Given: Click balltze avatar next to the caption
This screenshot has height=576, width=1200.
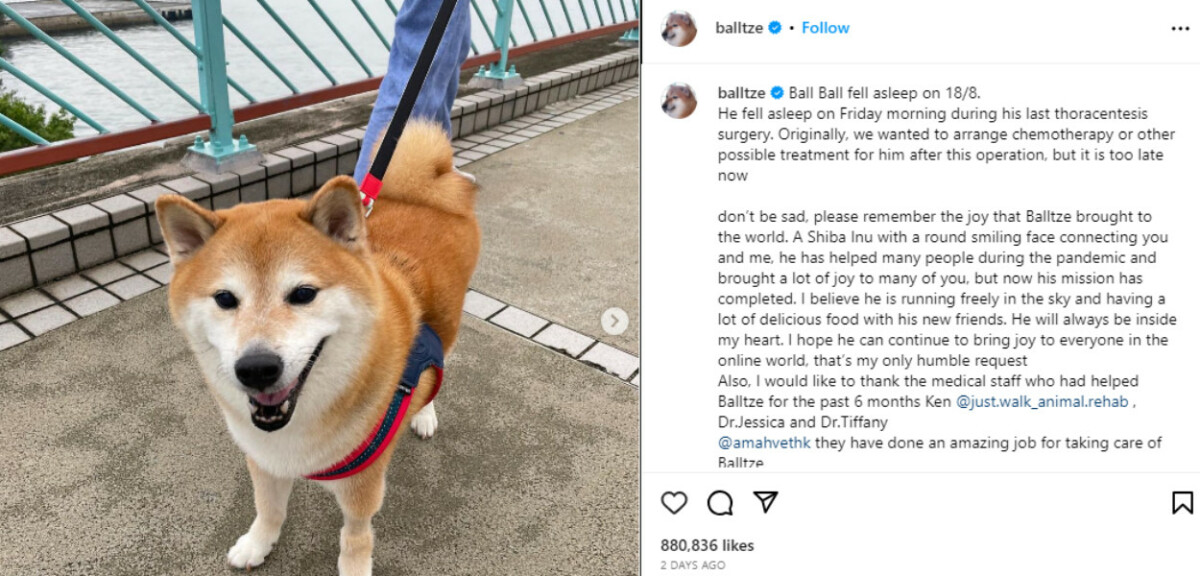Looking at the screenshot, I should point(679,100).
